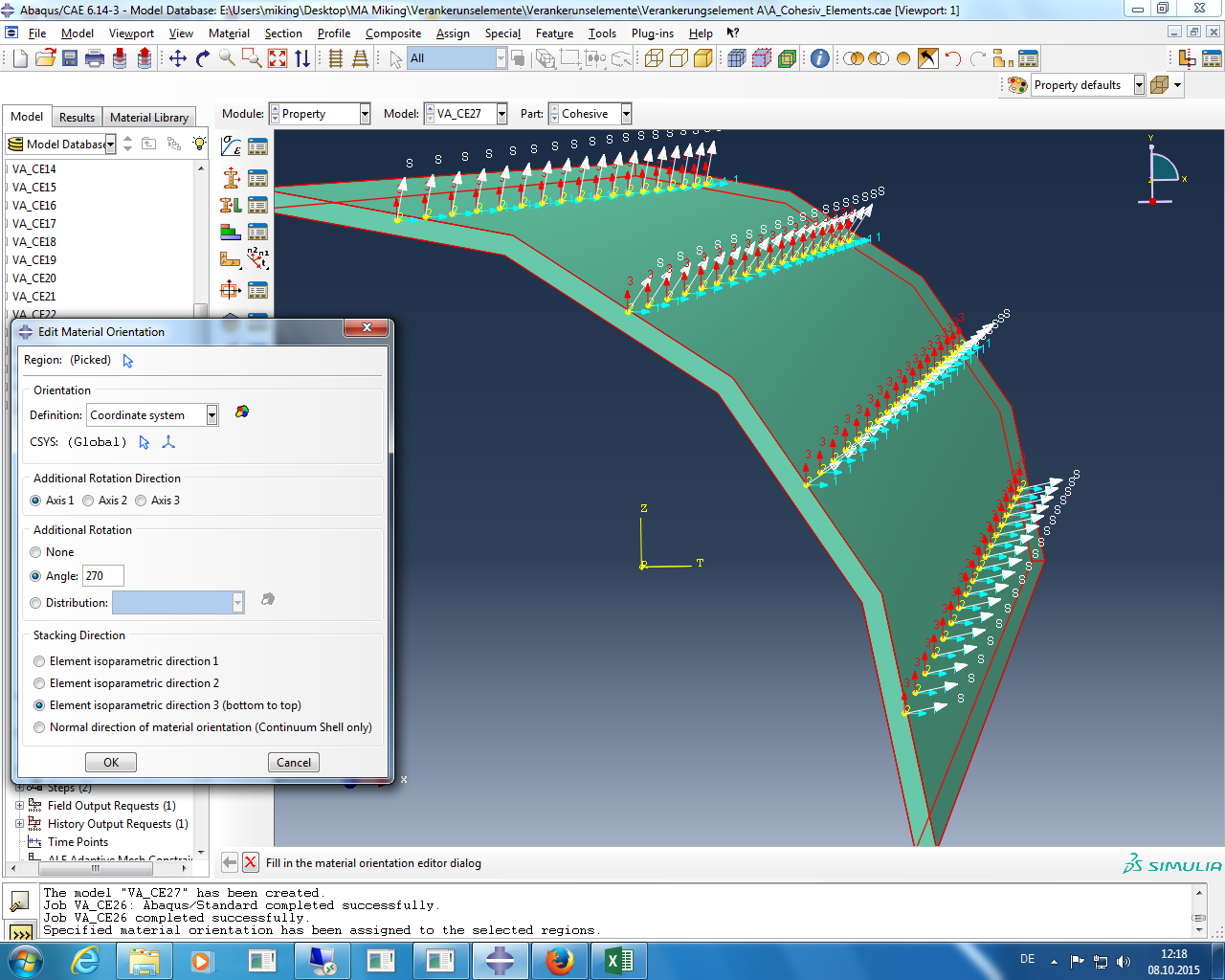Select the Magnify View tool

pyautogui.click(x=228, y=58)
